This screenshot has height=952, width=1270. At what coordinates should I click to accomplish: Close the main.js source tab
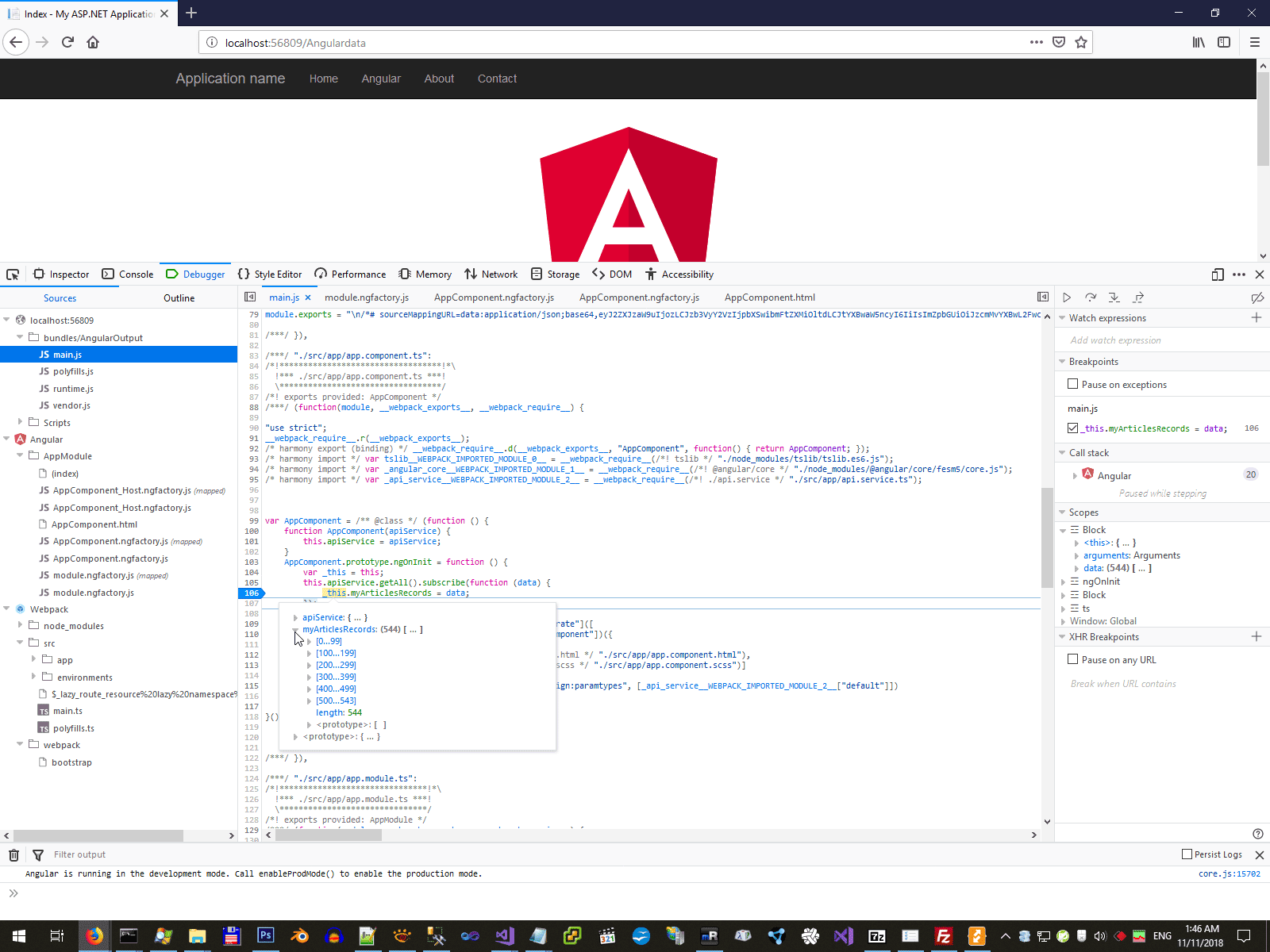pos(308,297)
